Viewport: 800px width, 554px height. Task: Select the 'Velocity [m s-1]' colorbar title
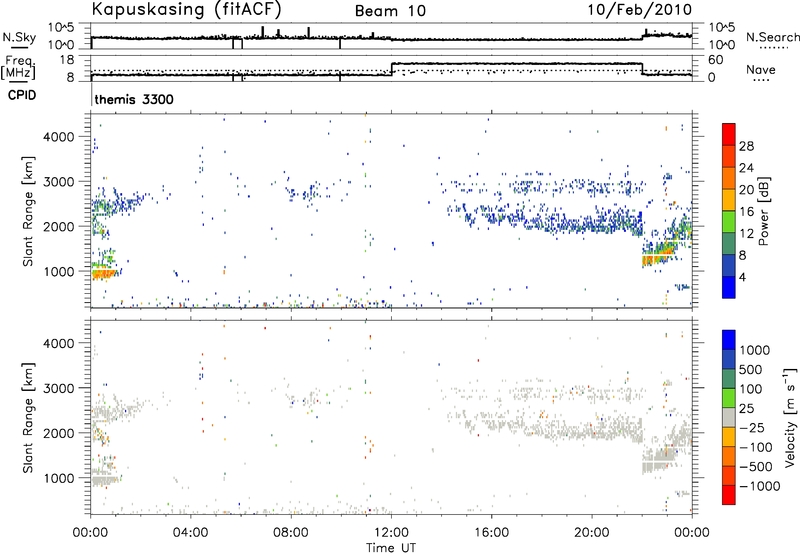click(791, 417)
